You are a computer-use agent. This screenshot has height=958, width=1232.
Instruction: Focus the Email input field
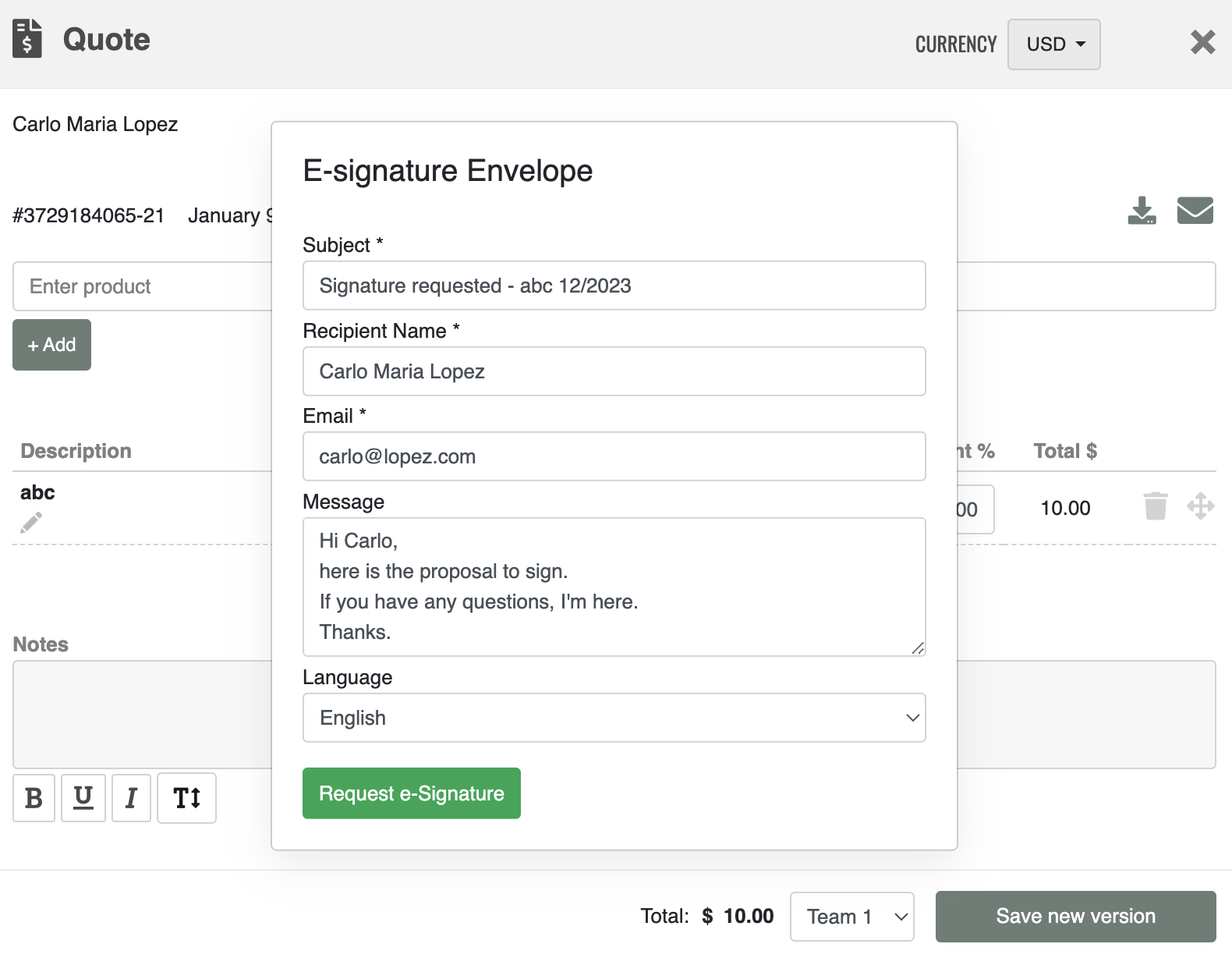[614, 456]
